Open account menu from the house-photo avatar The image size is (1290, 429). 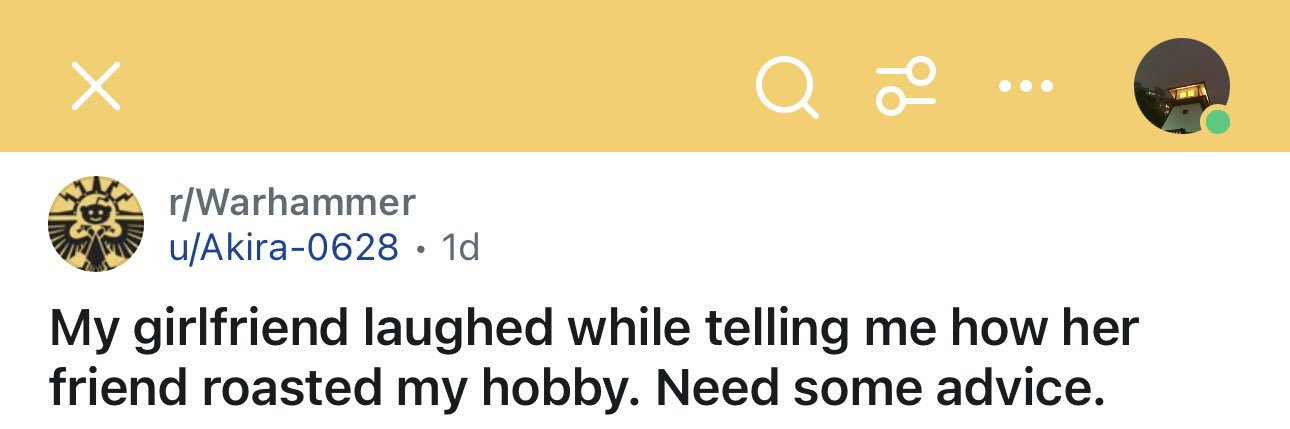[x=1179, y=85]
